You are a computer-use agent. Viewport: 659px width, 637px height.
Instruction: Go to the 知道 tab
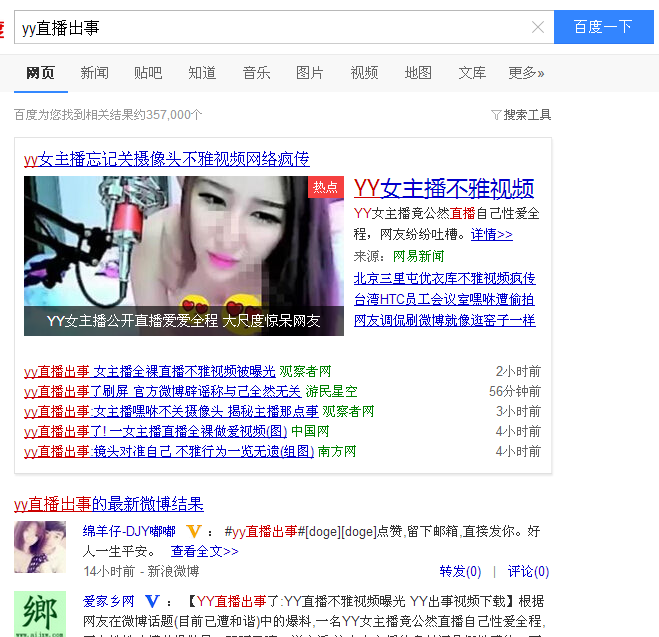(202, 73)
